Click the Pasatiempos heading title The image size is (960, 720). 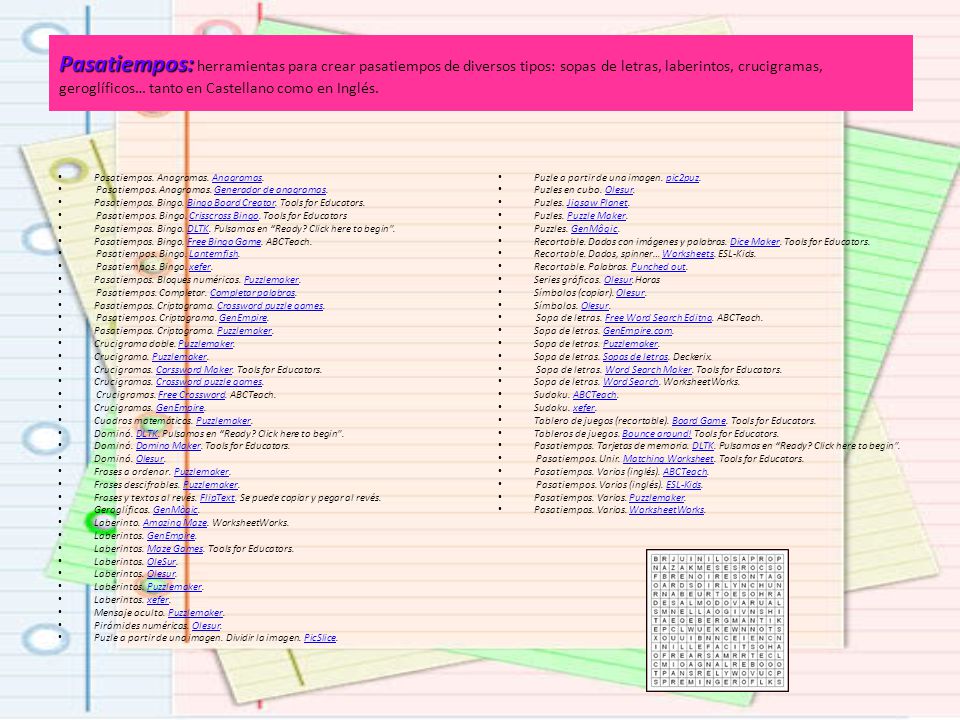click(127, 64)
